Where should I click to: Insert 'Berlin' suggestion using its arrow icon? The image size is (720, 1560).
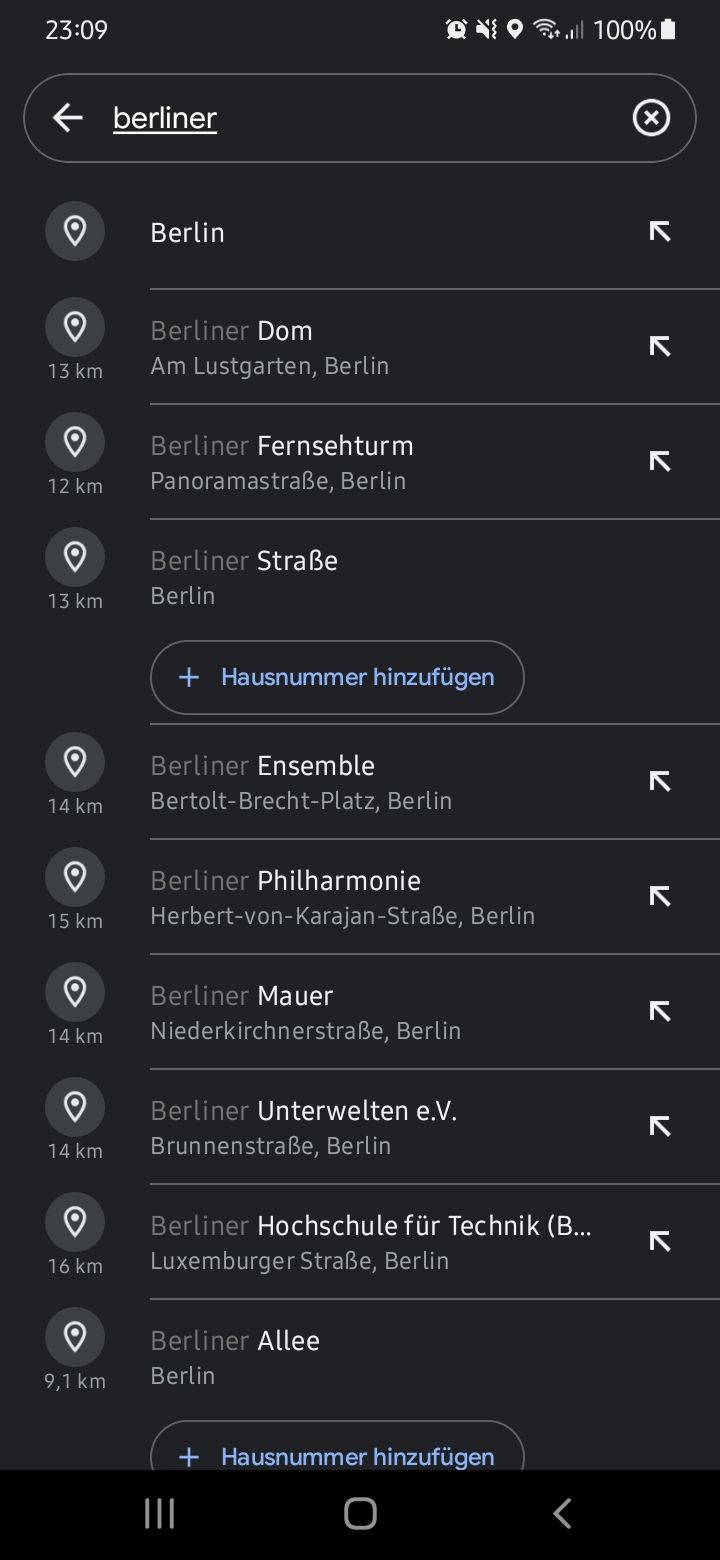(659, 232)
